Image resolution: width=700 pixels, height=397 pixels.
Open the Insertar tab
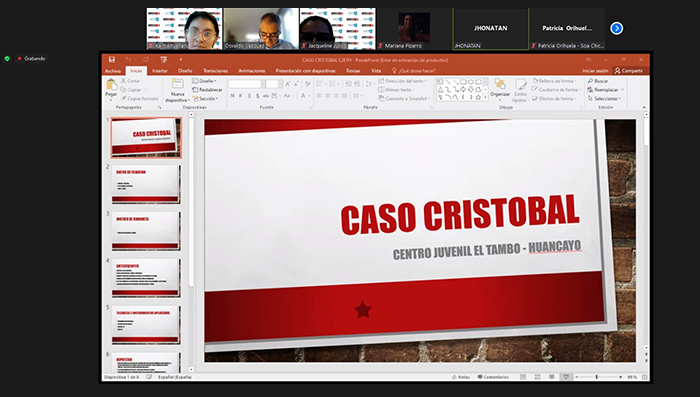tap(160, 71)
